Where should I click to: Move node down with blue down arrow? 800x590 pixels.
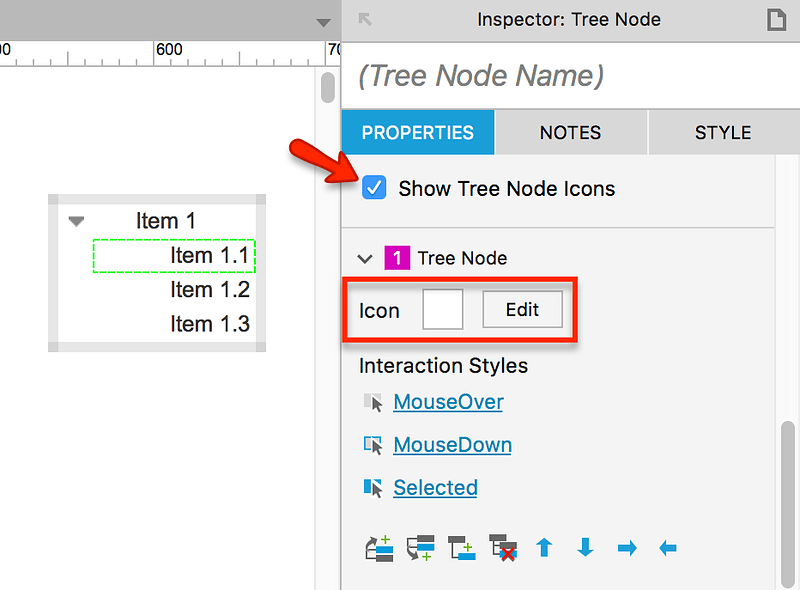(x=585, y=548)
